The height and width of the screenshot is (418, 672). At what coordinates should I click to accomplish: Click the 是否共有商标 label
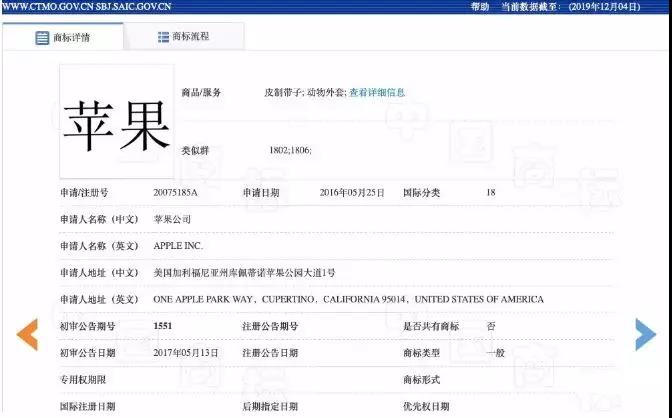pyautogui.click(x=431, y=326)
